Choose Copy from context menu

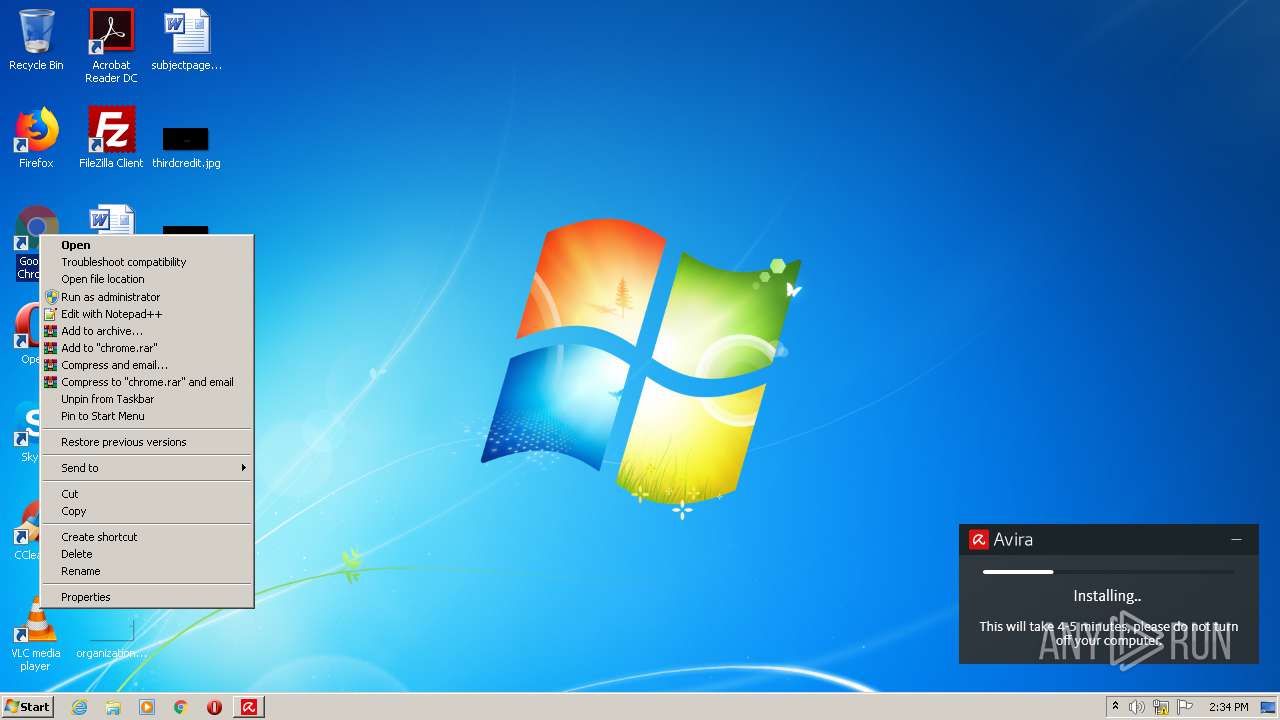(147, 511)
